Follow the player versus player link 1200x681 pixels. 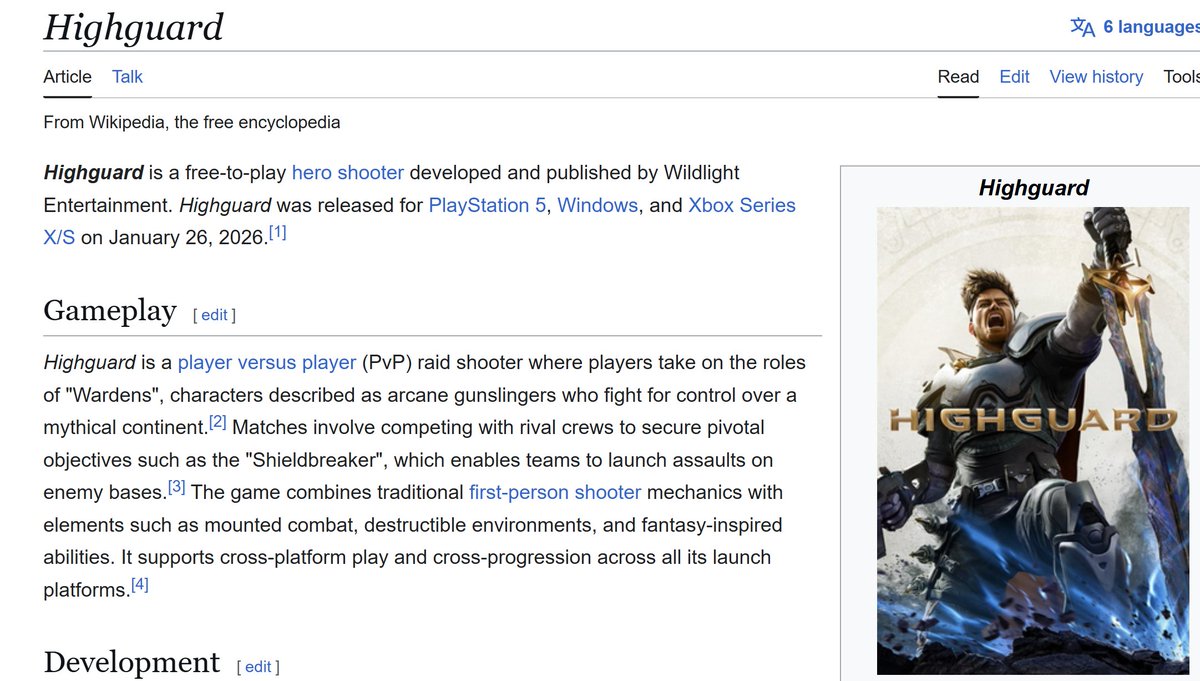point(267,362)
